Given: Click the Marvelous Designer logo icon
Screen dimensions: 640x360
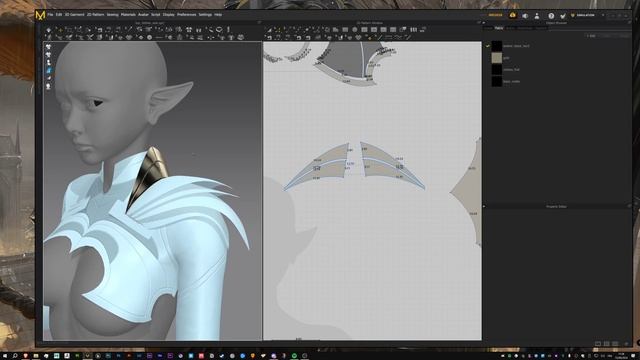Looking at the screenshot, I should (40, 16).
